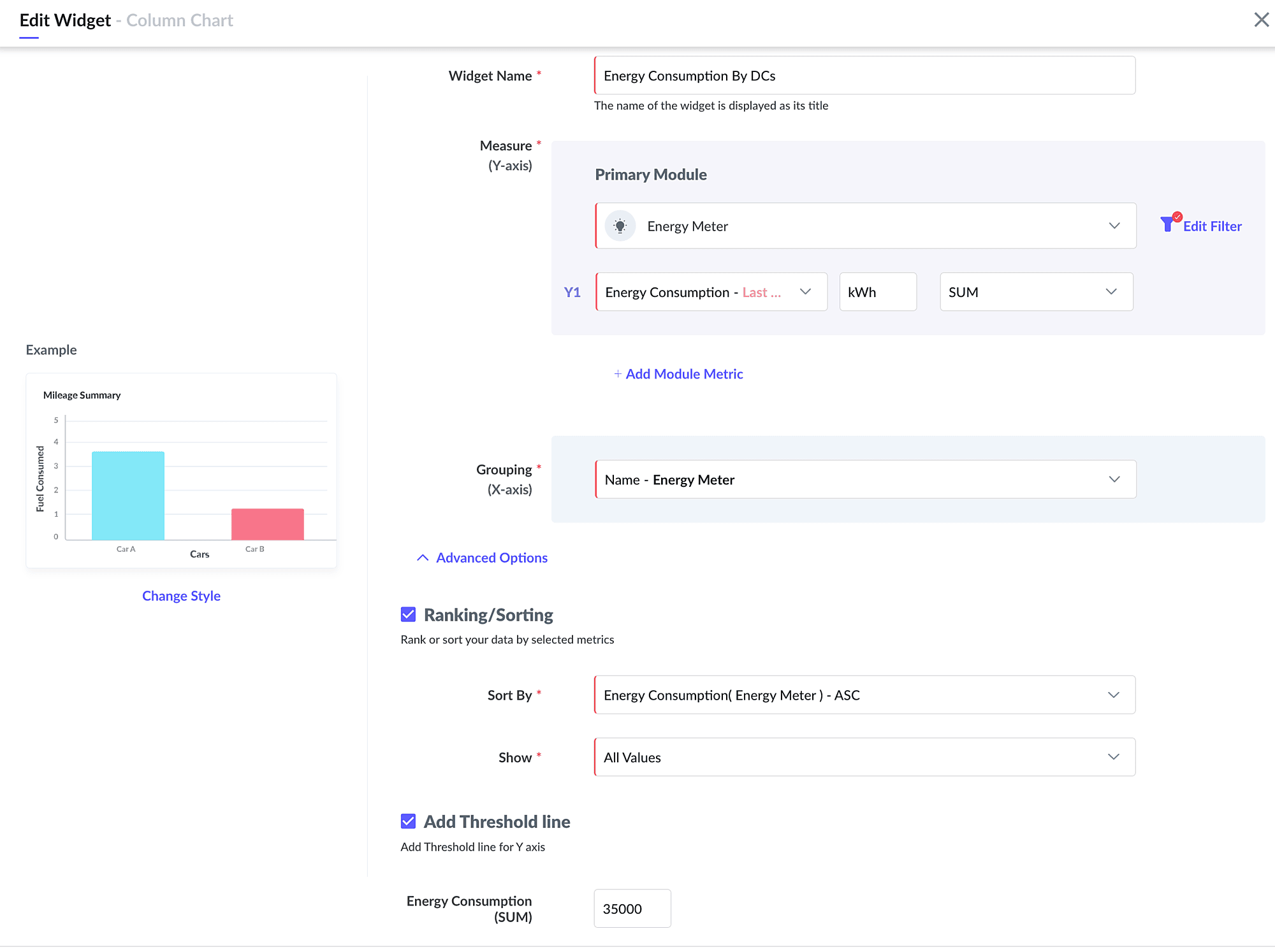Click the Mileage Summary example chart thumbnail
The width and height of the screenshot is (1275, 952).
coord(181,470)
